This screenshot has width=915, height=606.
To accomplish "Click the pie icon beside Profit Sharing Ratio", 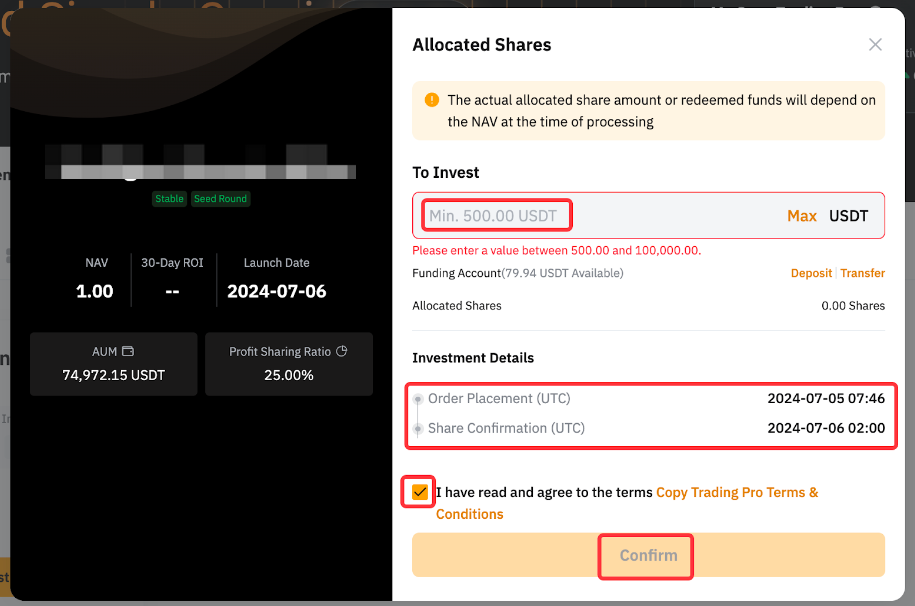I will click(341, 352).
